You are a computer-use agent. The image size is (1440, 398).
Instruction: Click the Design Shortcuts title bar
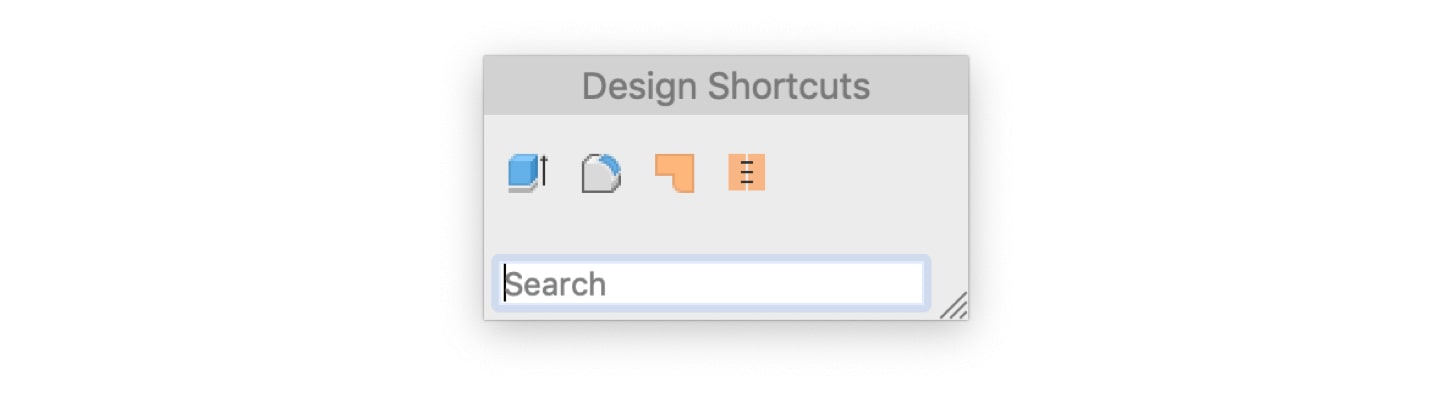point(726,86)
